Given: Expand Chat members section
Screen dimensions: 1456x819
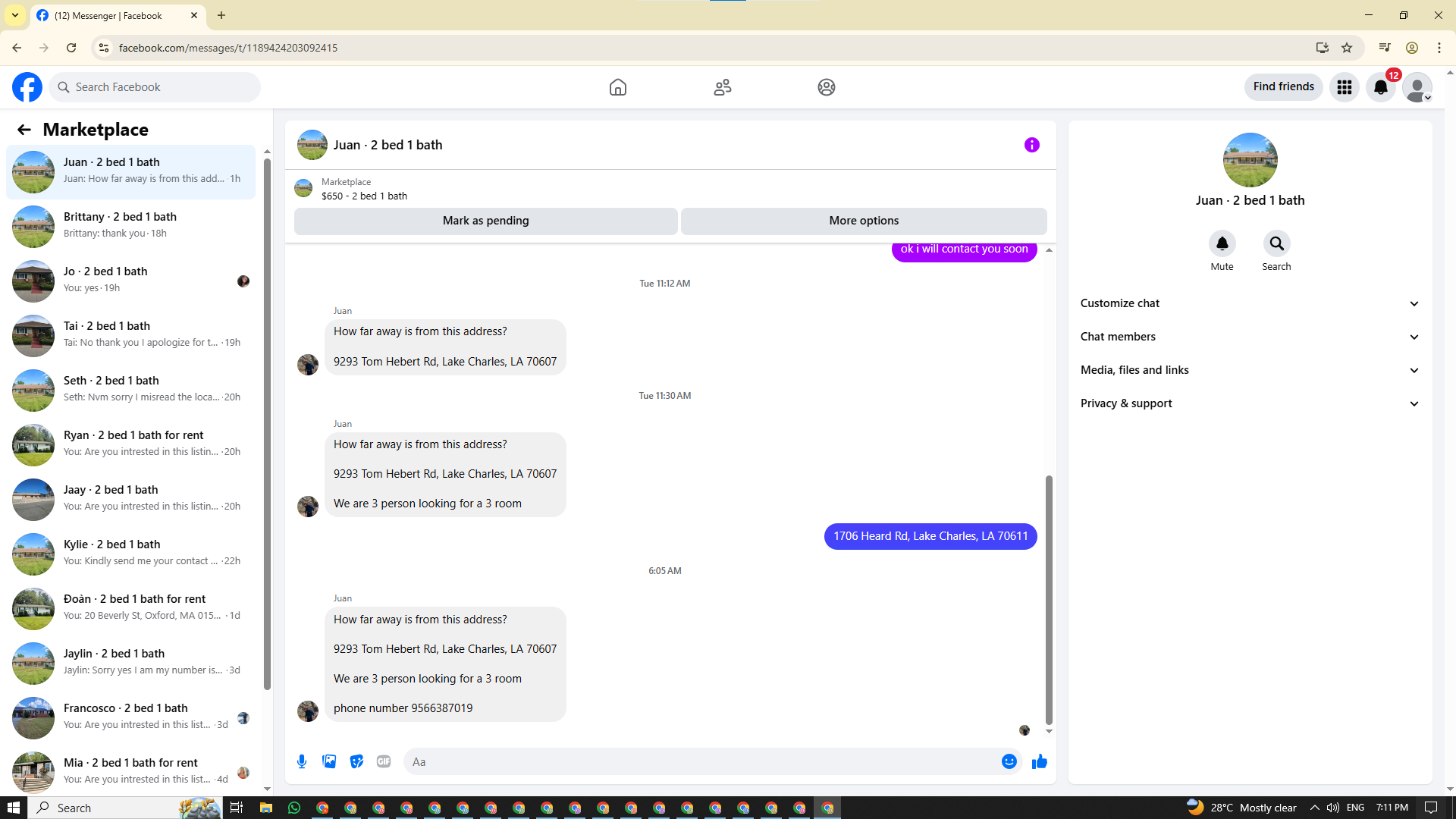Looking at the screenshot, I should (1249, 337).
